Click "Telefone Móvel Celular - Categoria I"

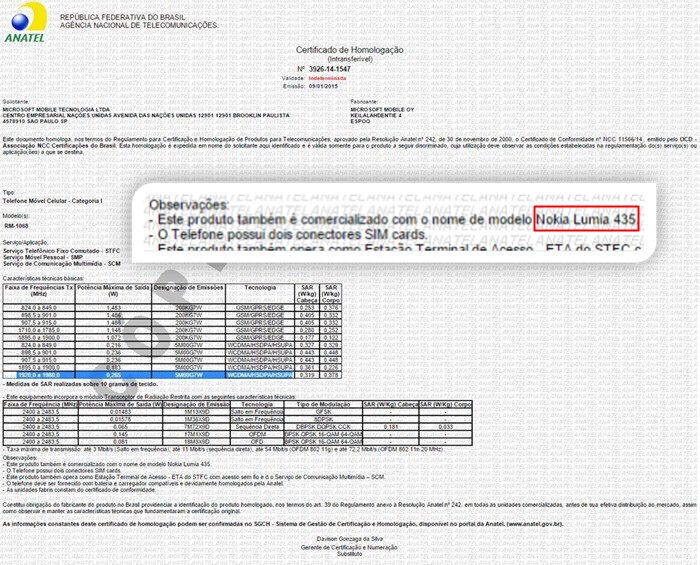pyautogui.click(x=52, y=201)
